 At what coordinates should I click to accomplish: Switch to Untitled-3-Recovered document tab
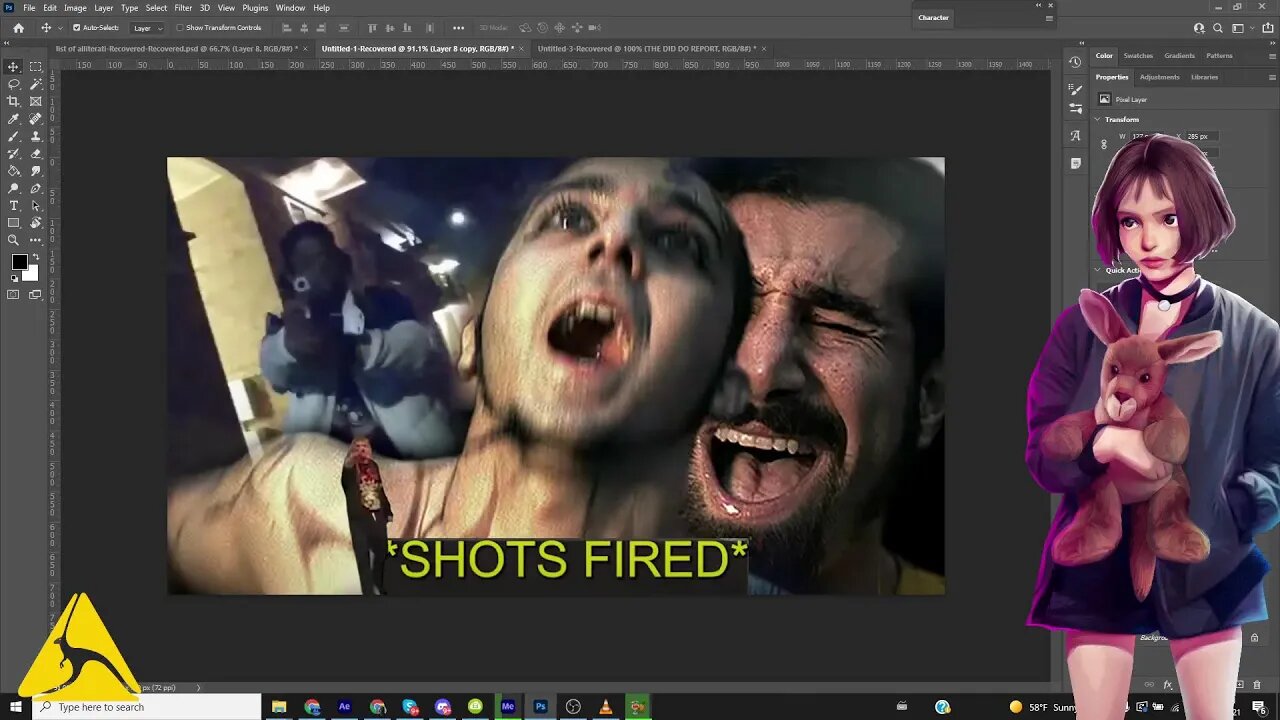646,48
